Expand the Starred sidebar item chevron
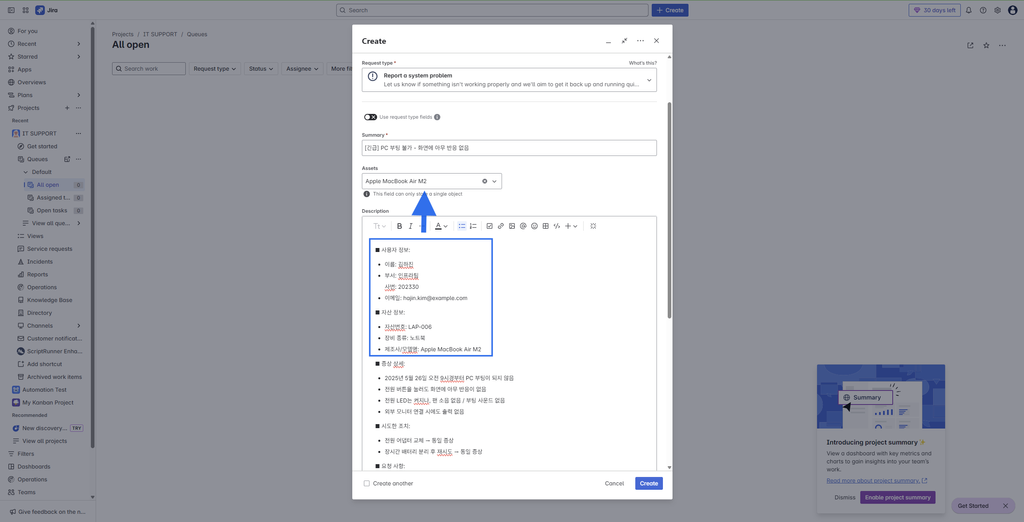This screenshot has width=1024, height=522. 78,57
